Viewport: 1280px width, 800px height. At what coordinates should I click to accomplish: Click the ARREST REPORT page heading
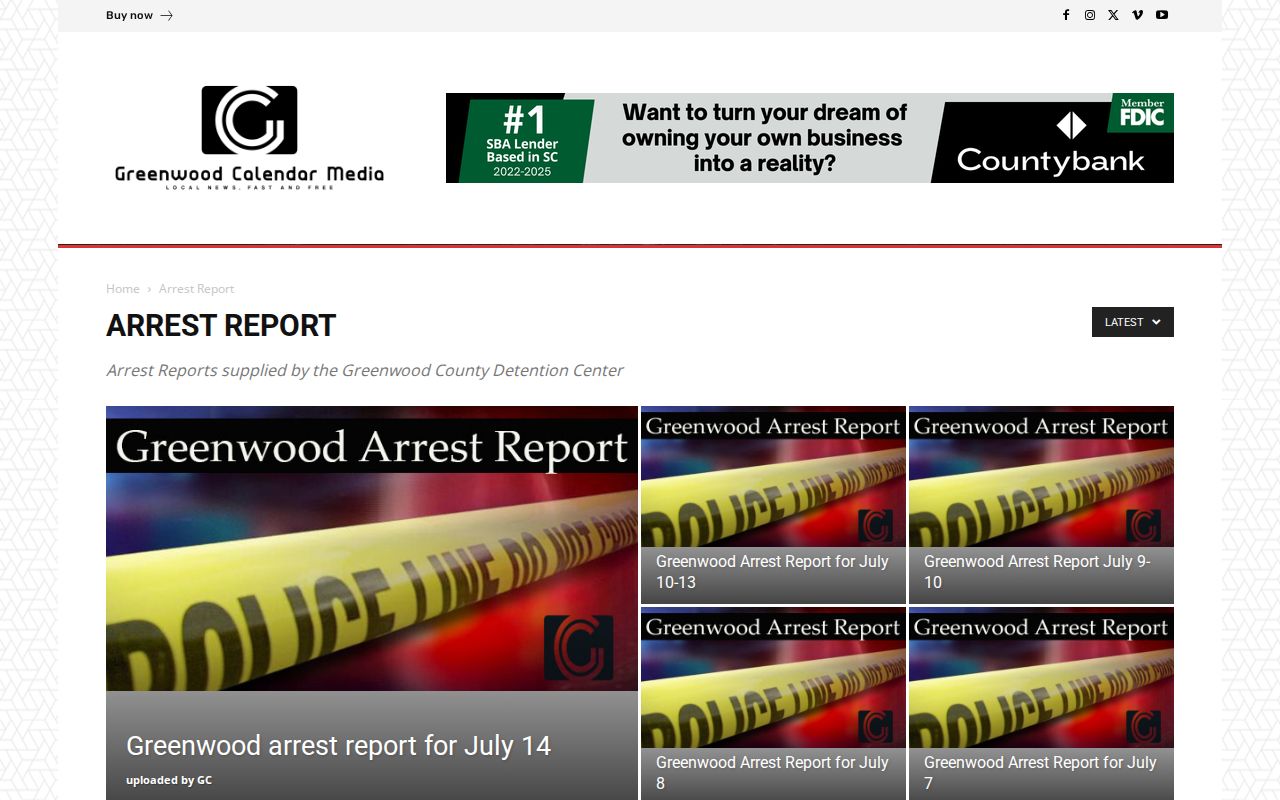221,326
